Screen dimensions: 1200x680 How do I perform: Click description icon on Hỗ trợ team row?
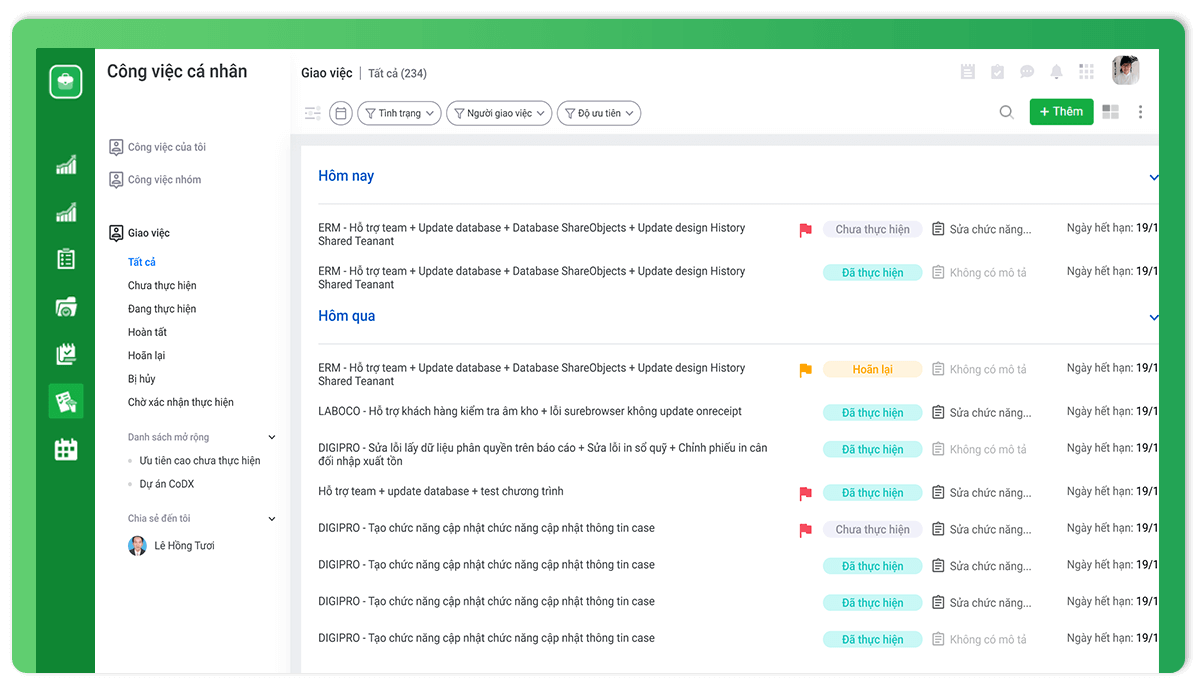click(938, 492)
